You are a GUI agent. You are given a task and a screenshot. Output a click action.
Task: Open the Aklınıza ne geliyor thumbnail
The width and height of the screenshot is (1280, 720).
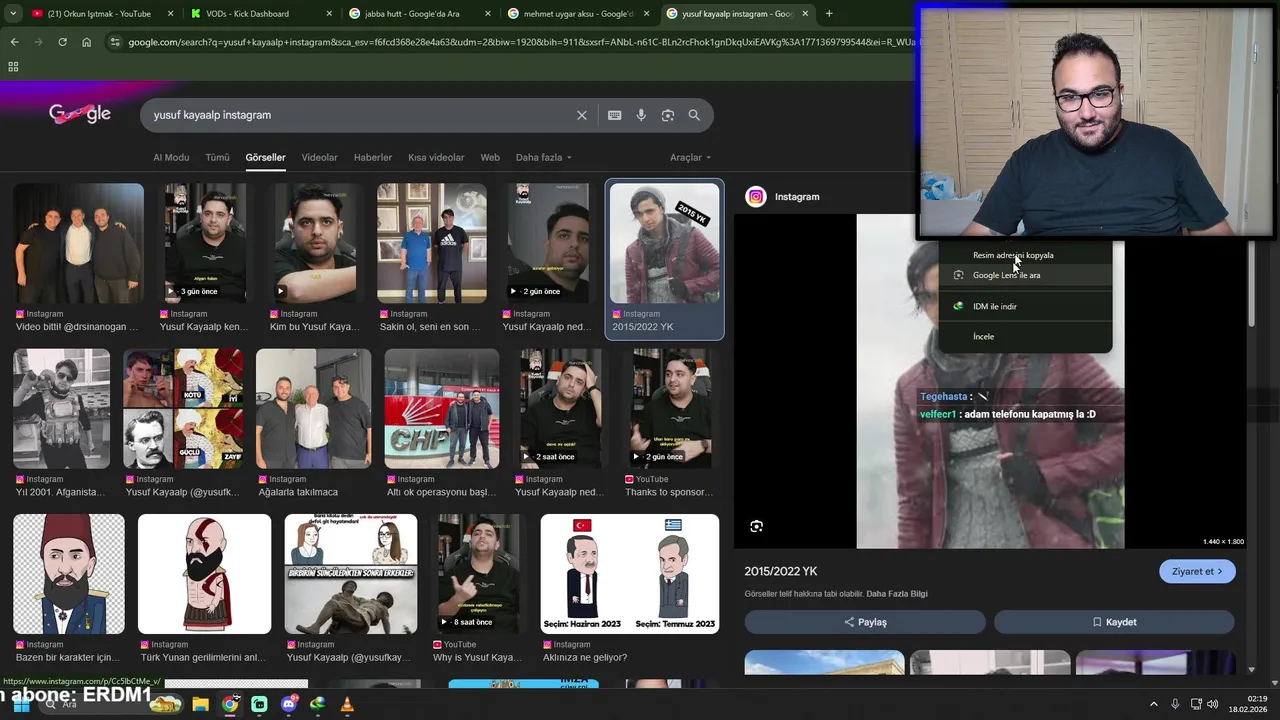630,574
